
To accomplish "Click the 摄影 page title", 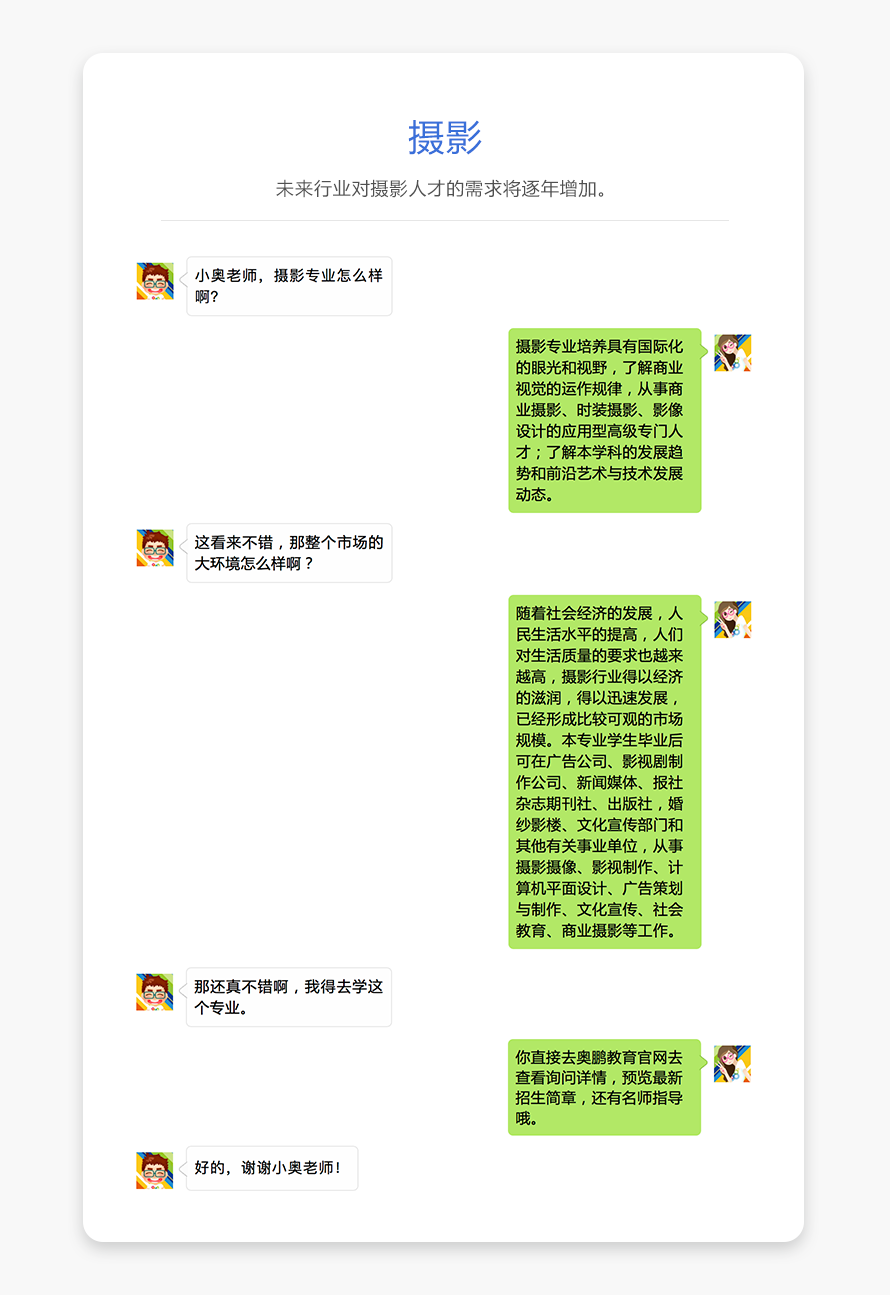I will [x=445, y=138].
